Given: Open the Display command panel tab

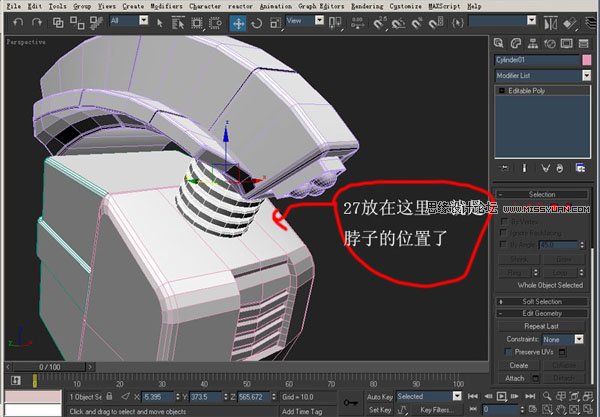Looking at the screenshot, I should [x=567, y=43].
